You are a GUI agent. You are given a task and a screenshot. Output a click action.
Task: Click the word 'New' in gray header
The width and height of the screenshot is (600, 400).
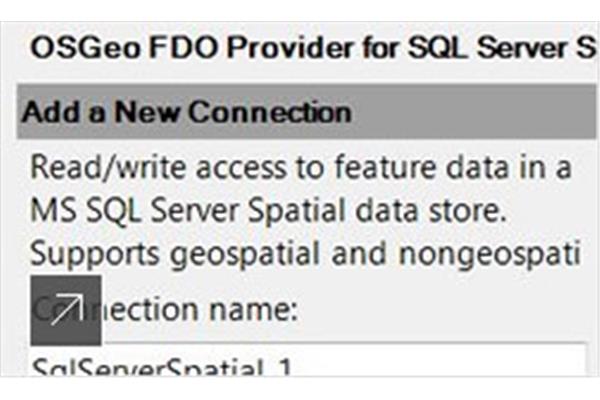(147, 112)
